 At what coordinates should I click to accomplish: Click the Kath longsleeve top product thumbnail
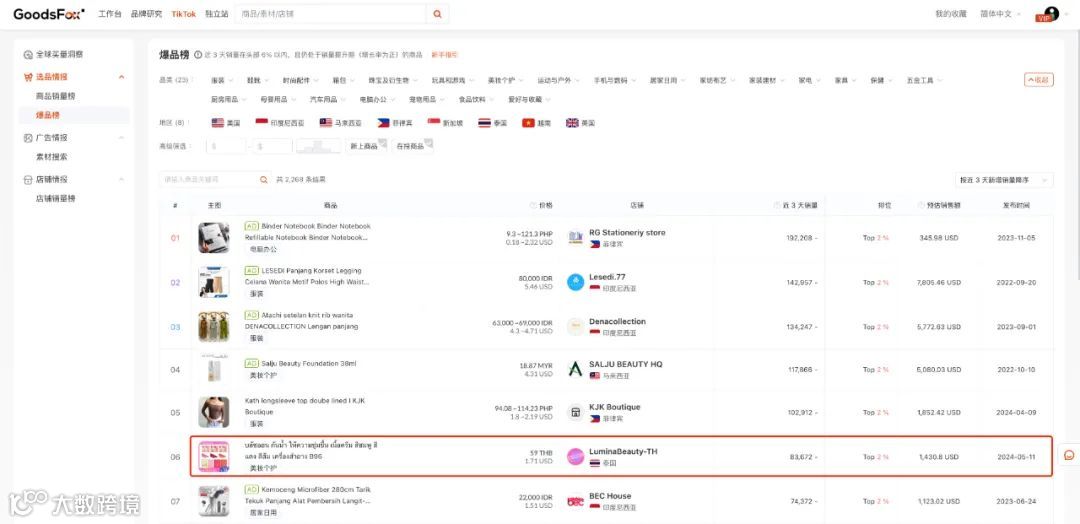coord(214,412)
